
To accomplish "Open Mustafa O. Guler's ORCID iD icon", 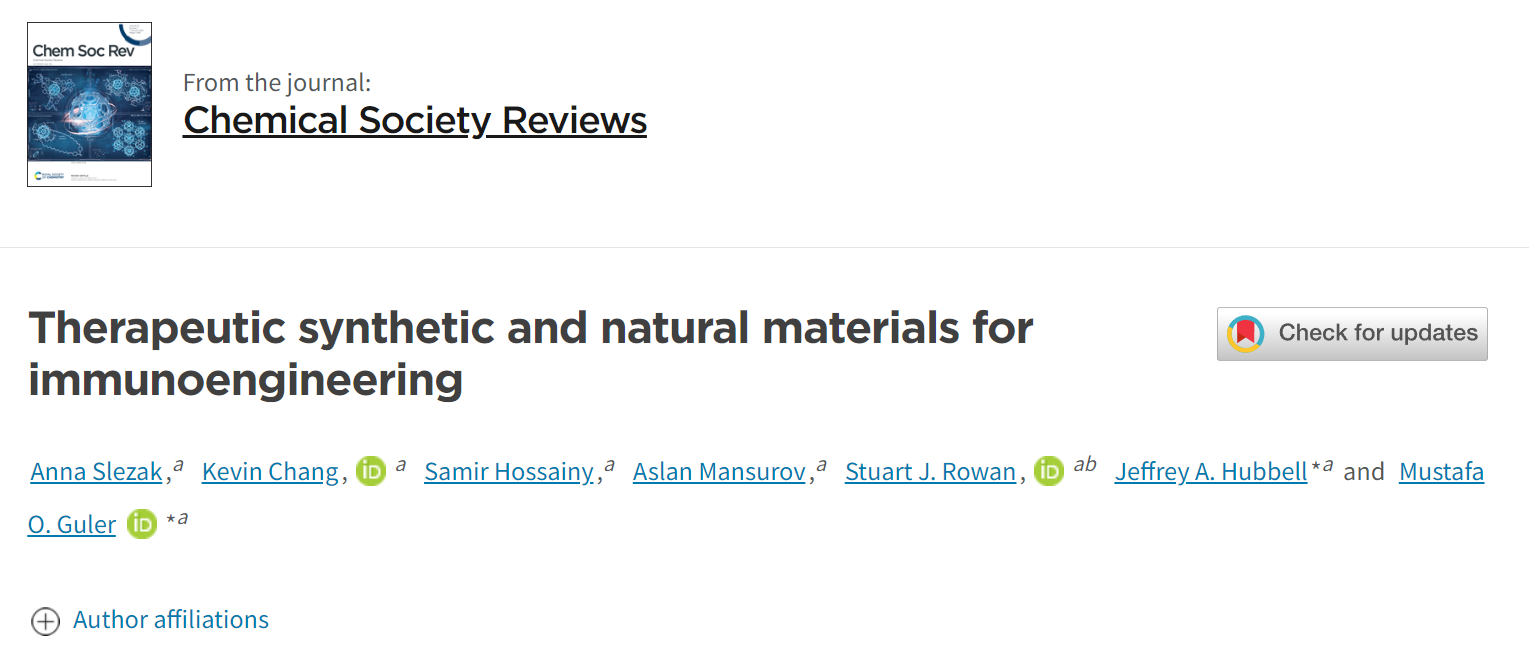I will [142, 523].
